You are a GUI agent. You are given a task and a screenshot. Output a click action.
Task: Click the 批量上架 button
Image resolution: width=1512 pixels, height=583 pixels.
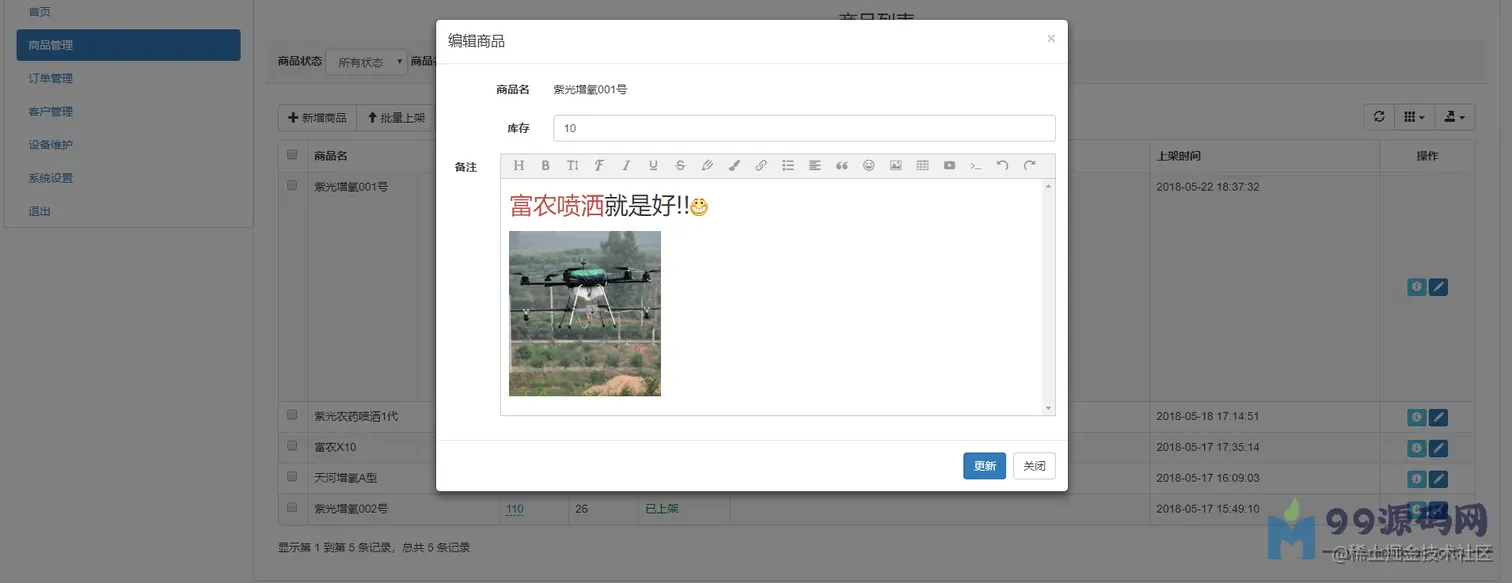click(x=396, y=118)
